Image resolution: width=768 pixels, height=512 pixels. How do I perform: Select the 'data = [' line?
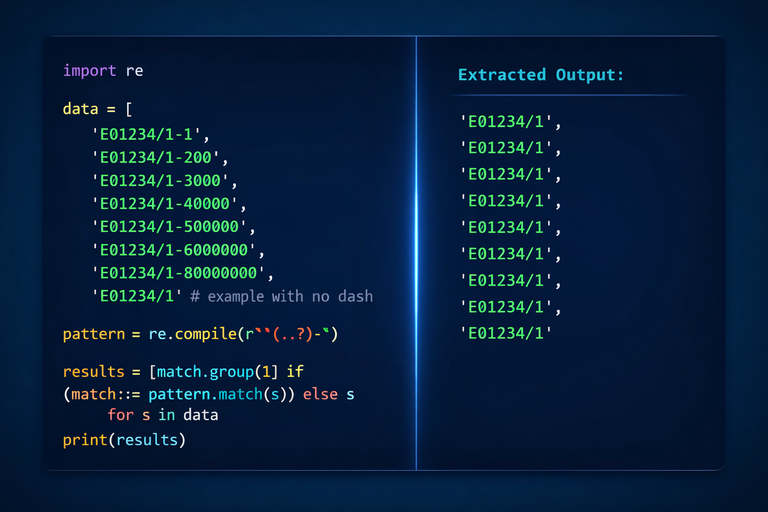click(x=97, y=109)
